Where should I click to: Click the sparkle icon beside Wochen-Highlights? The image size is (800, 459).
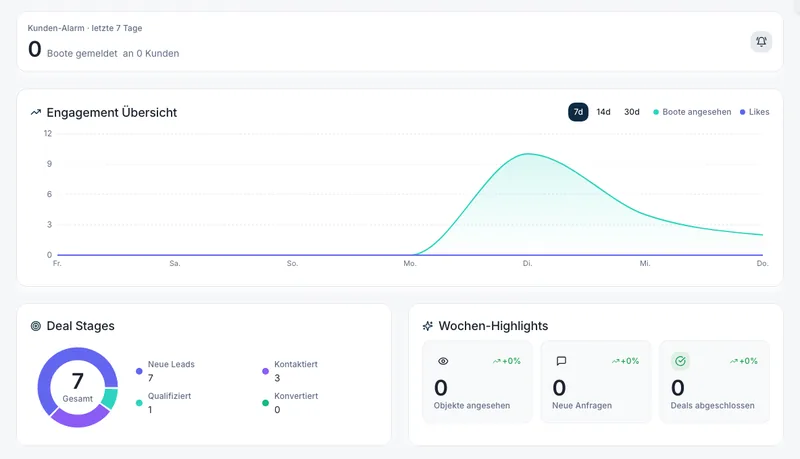pos(428,326)
